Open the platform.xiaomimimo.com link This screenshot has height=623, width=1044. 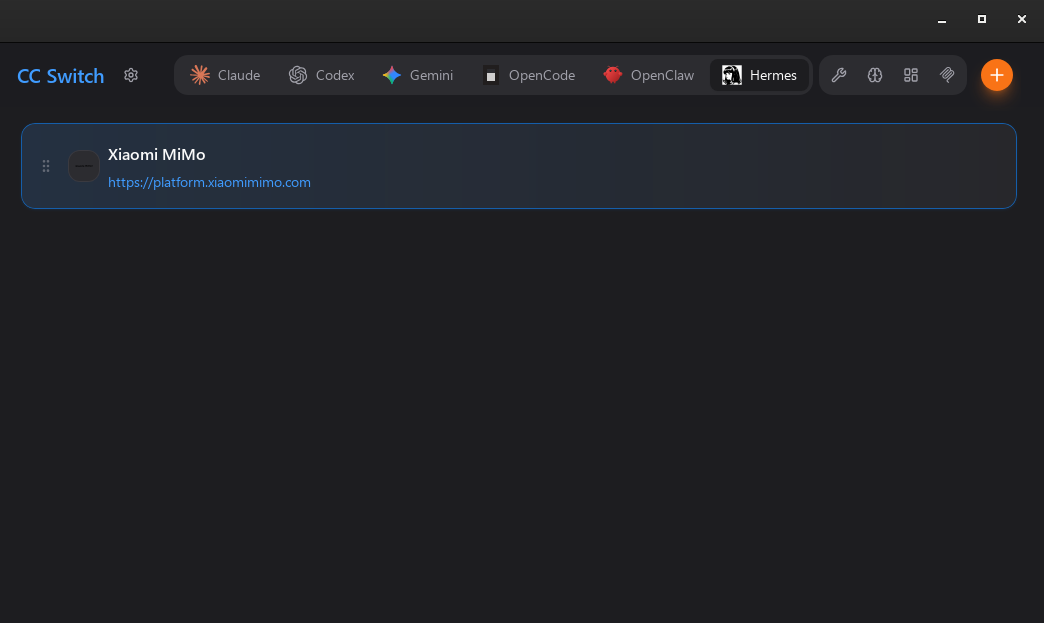click(x=209, y=182)
